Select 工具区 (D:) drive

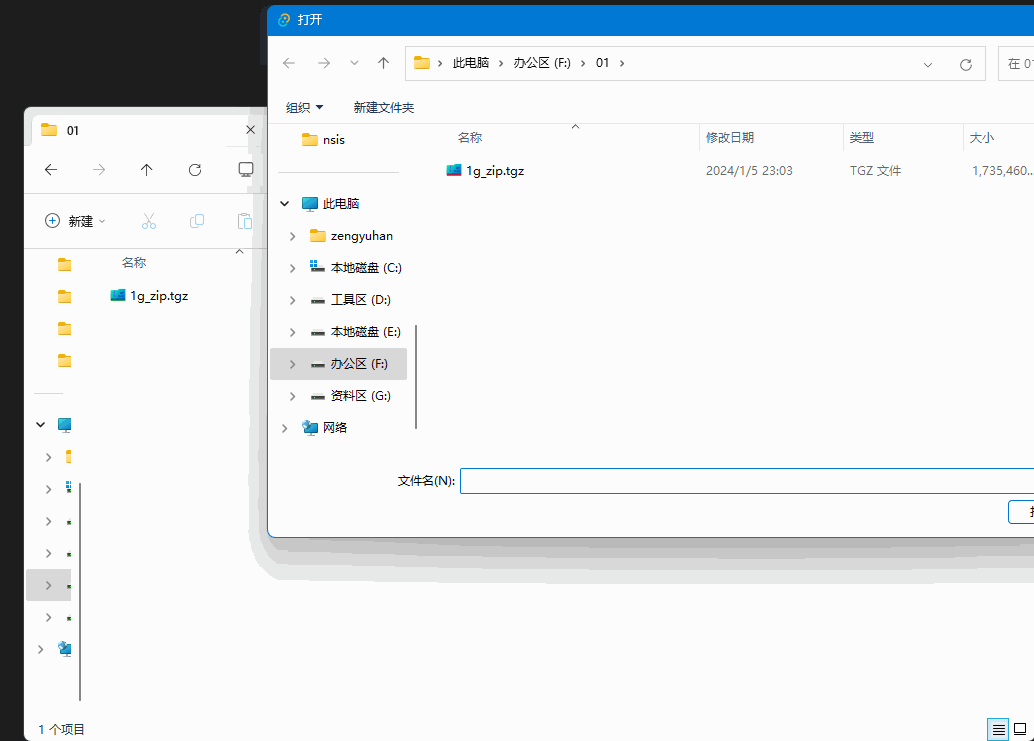pos(350,300)
